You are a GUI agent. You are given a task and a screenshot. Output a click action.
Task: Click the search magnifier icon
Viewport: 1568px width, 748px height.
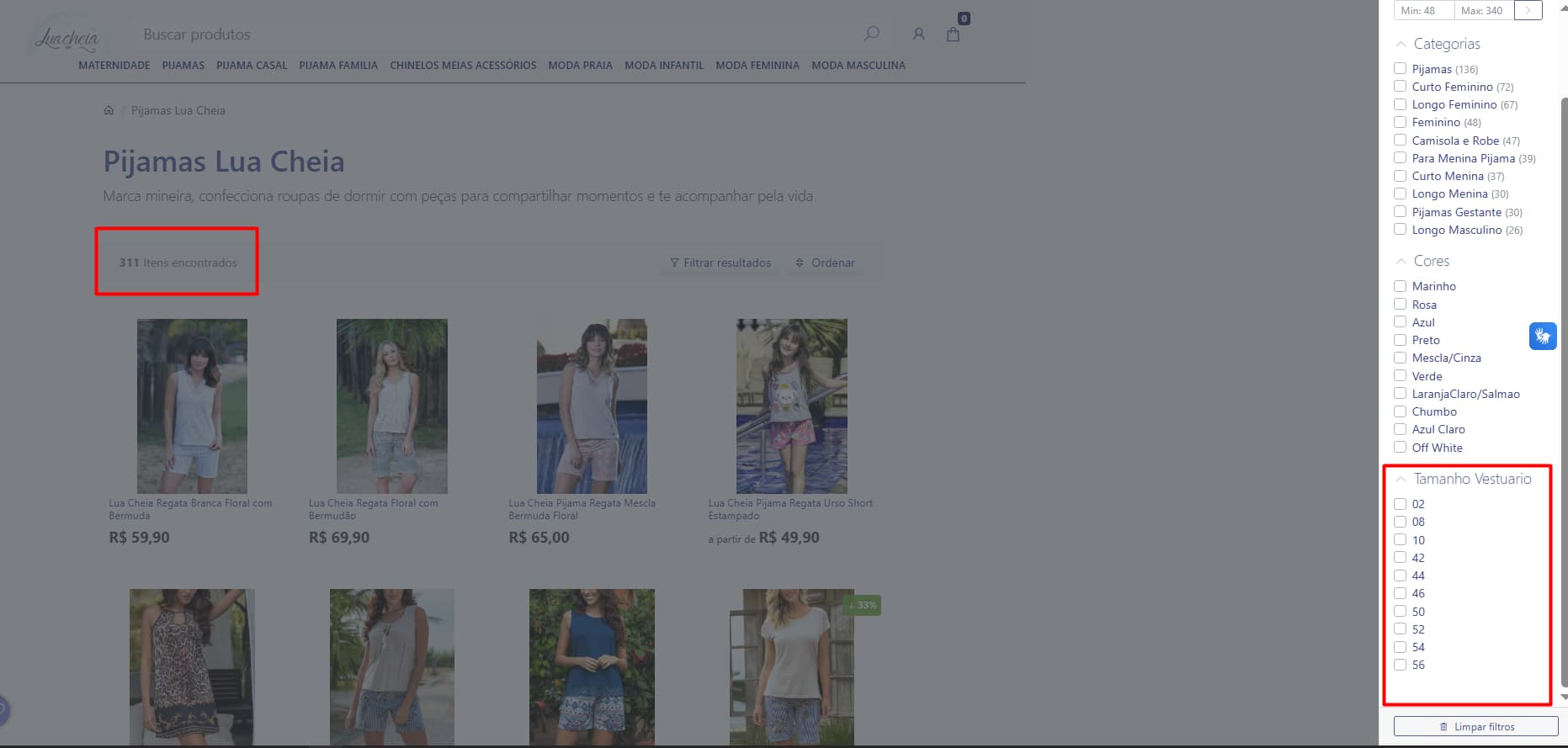click(872, 34)
